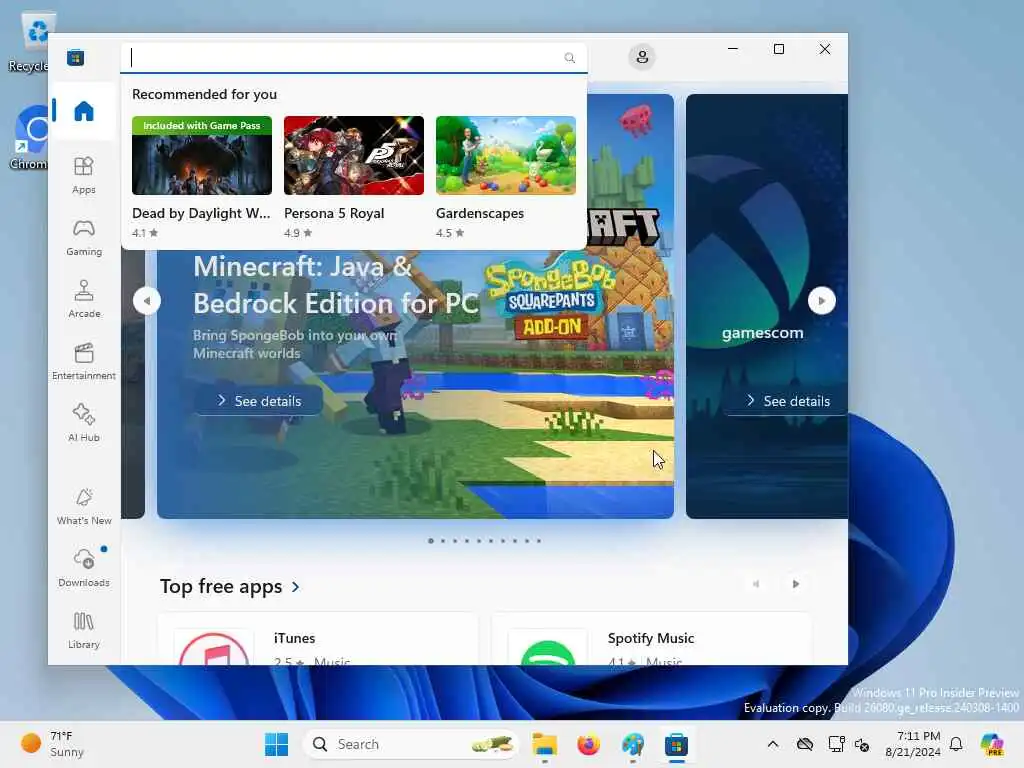1024x768 pixels.
Task: Open the user account profile icon
Action: coord(642,57)
